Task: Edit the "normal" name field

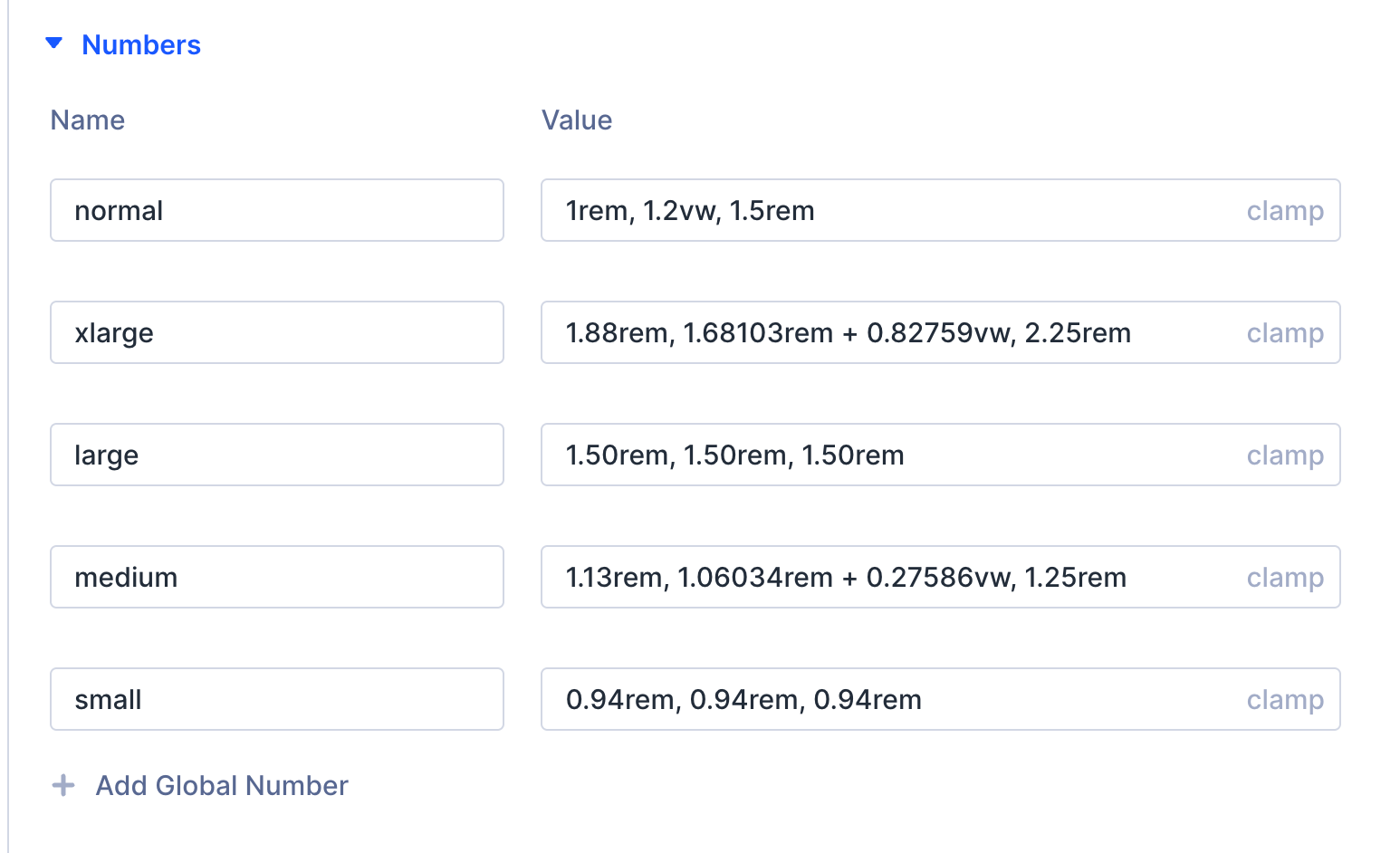Action: pos(276,210)
